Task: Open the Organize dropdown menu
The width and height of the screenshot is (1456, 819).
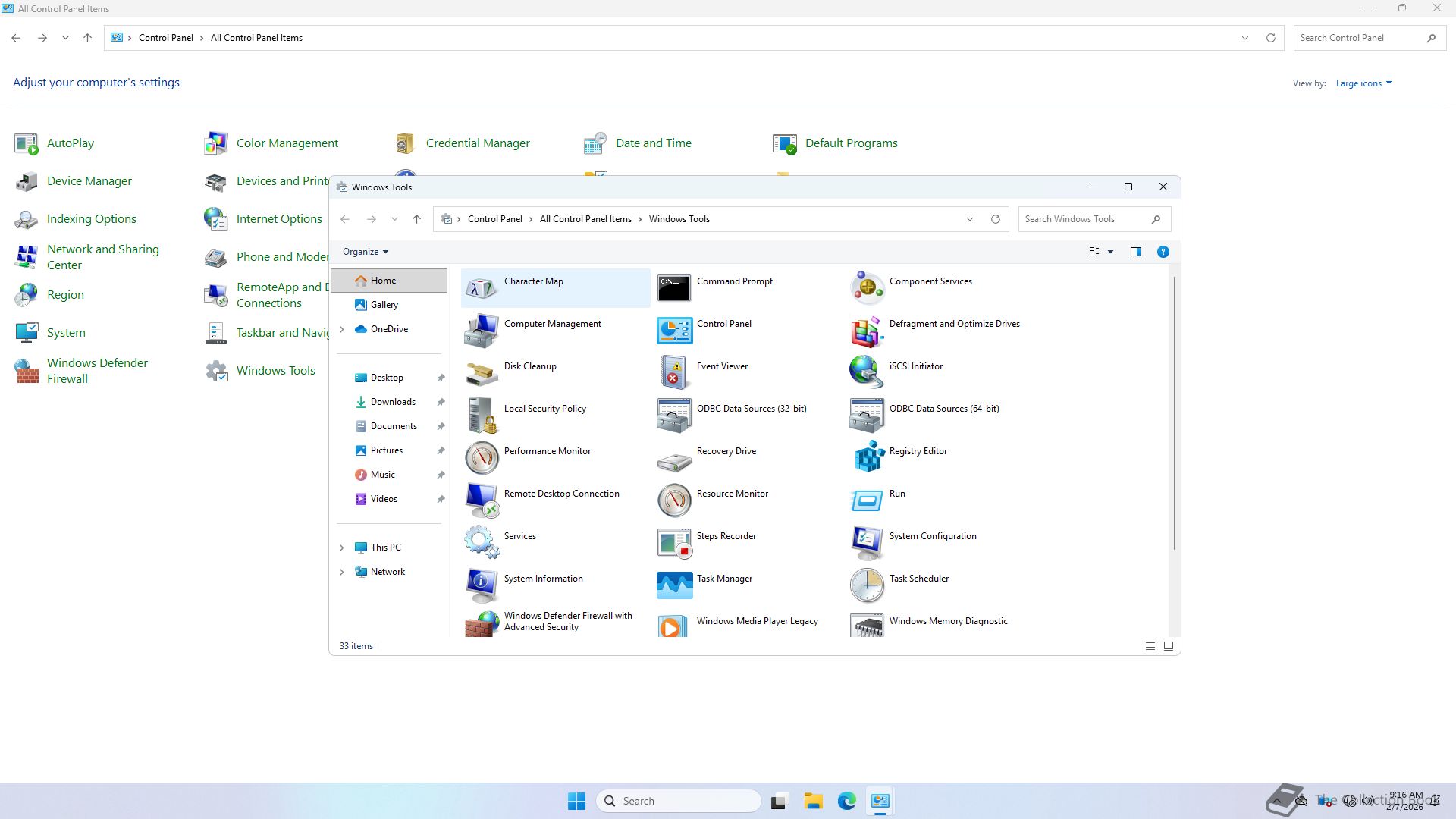Action: (365, 252)
